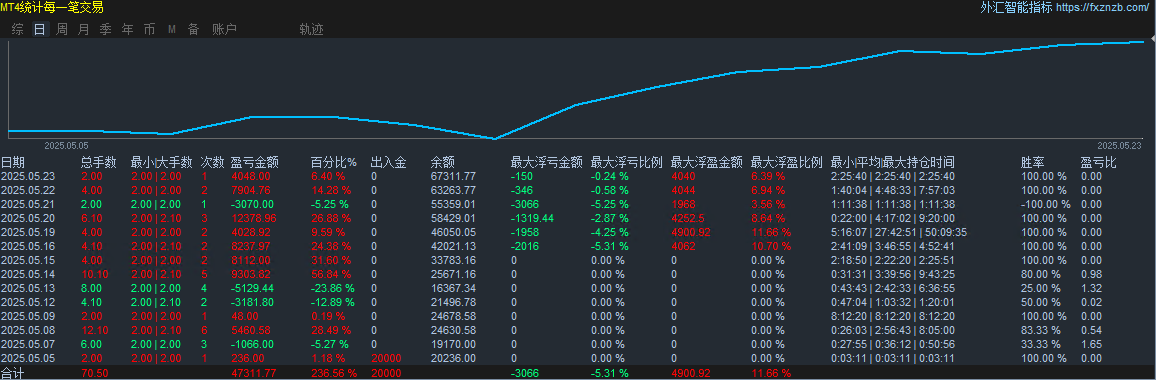Click the profit amount 12378.96
The image size is (1156, 380).
tap(254, 218)
